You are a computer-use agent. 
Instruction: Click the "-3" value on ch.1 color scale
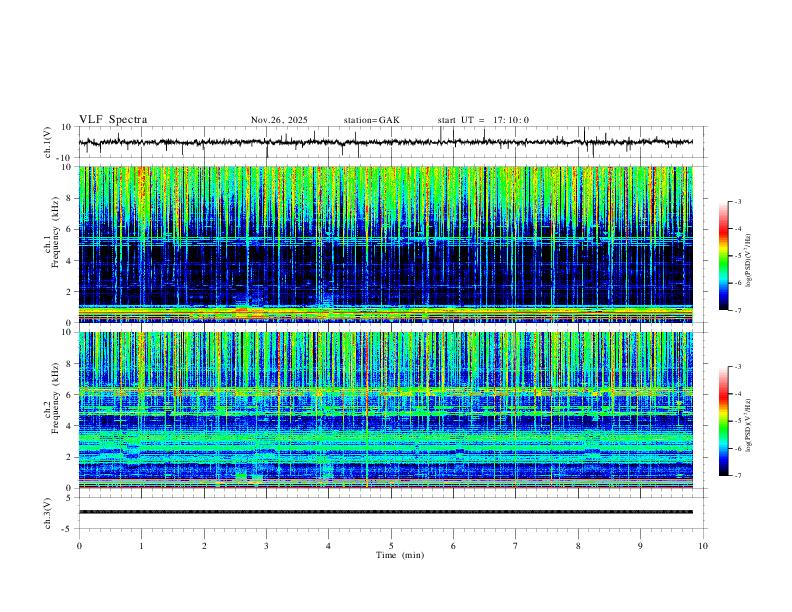pos(737,201)
